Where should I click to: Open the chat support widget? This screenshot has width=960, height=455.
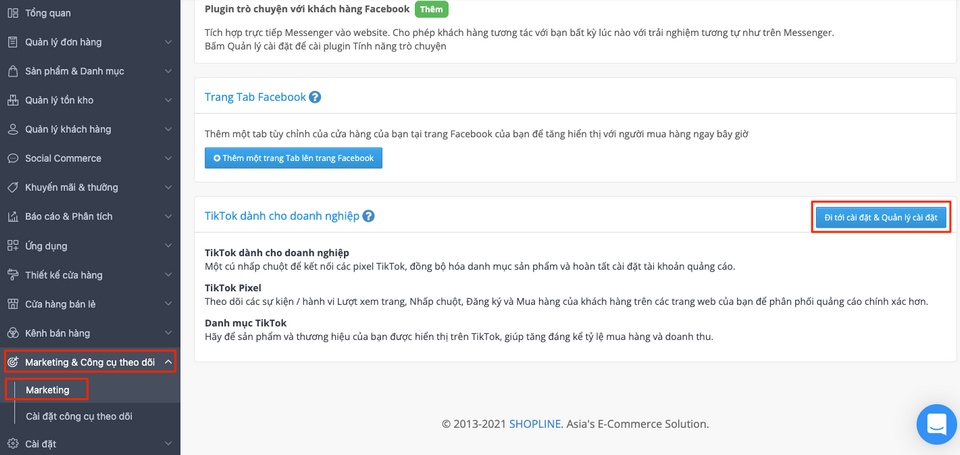point(936,424)
